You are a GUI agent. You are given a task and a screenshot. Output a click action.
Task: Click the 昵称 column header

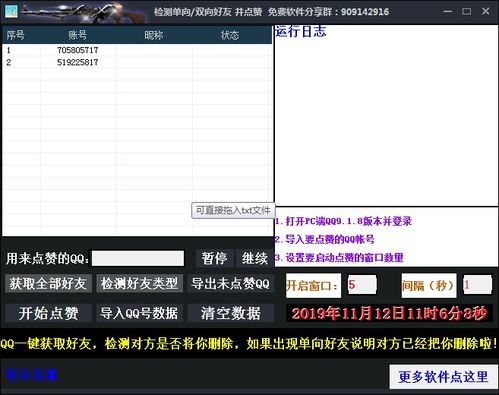tap(154, 35)
